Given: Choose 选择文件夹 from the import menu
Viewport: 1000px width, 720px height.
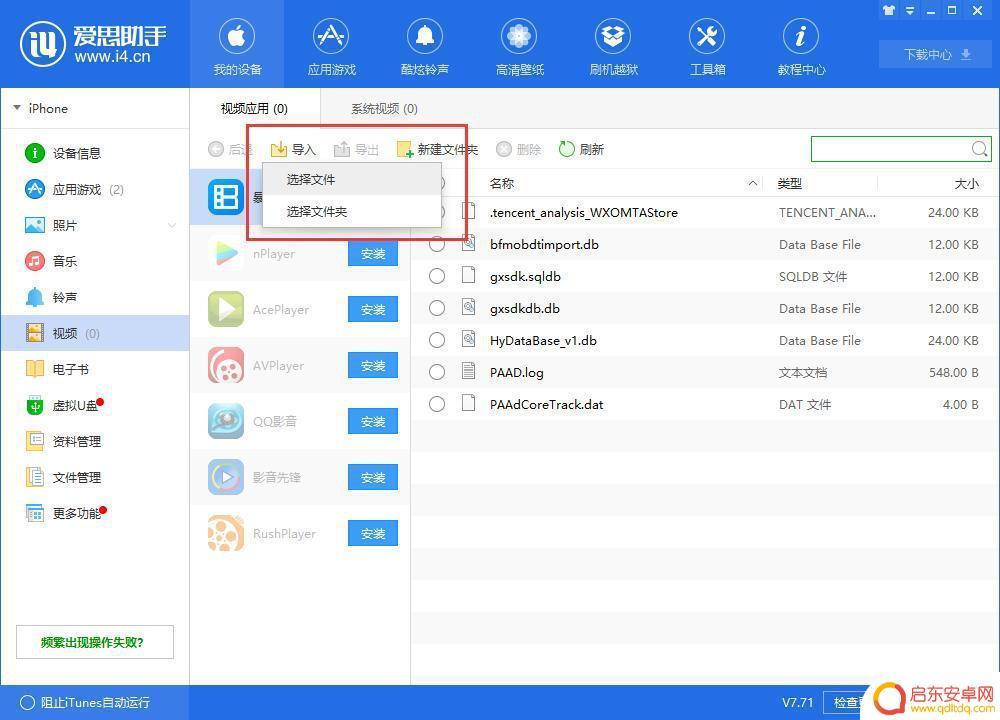Looking at the screenshot, I should 352,211.
